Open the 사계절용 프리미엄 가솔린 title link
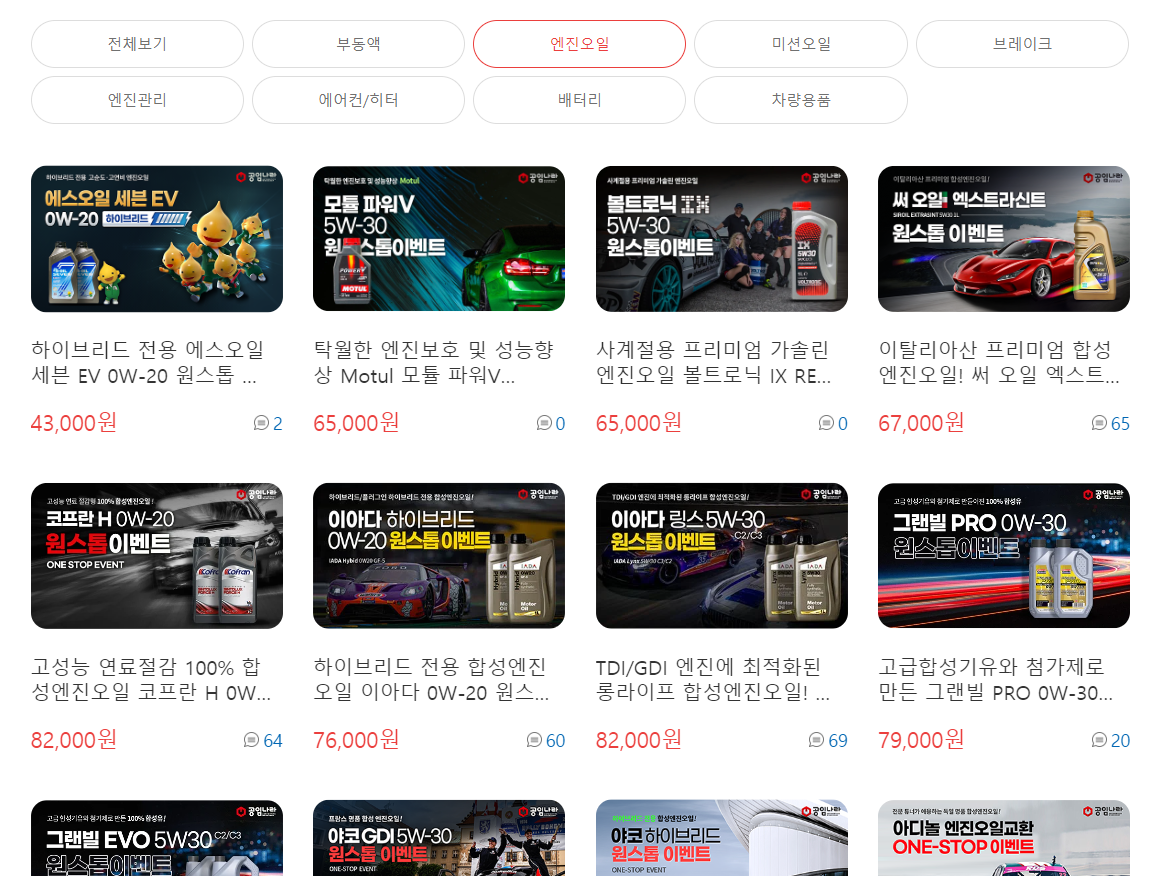This screenshot has height=876, width=1169. (x=713, y=362)
